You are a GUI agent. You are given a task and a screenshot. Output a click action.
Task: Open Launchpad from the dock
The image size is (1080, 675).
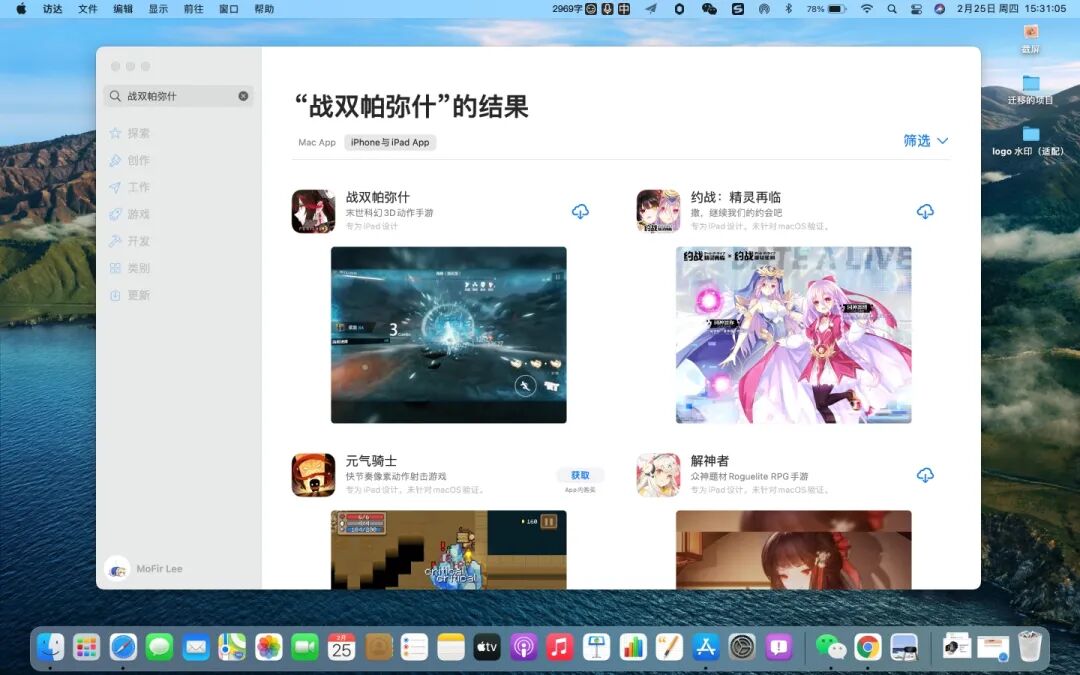pos(87,647)
